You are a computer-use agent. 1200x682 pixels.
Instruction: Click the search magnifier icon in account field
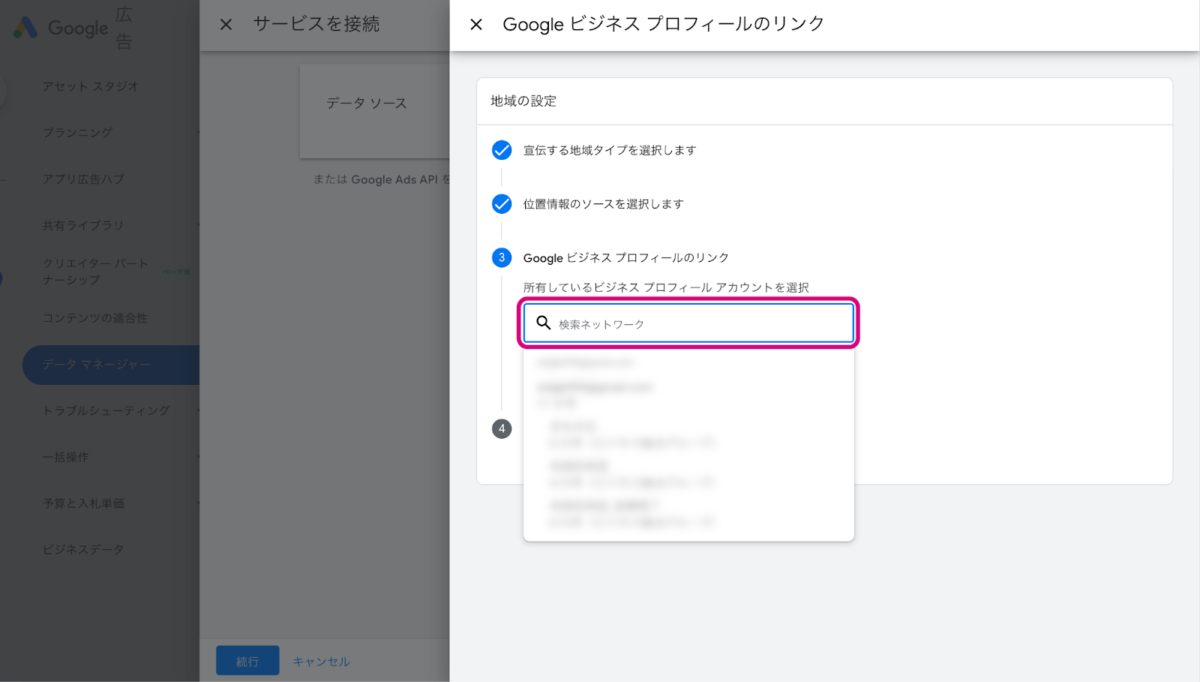[544, 323]
